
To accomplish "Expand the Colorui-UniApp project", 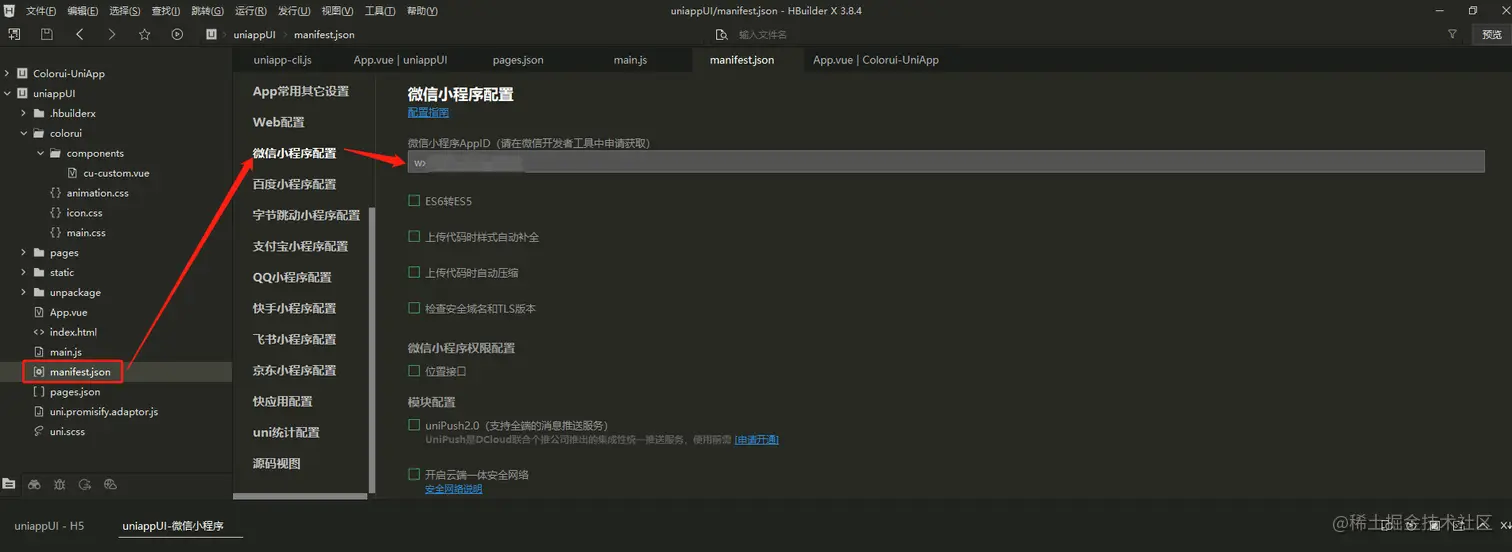I will coord(7,74).
